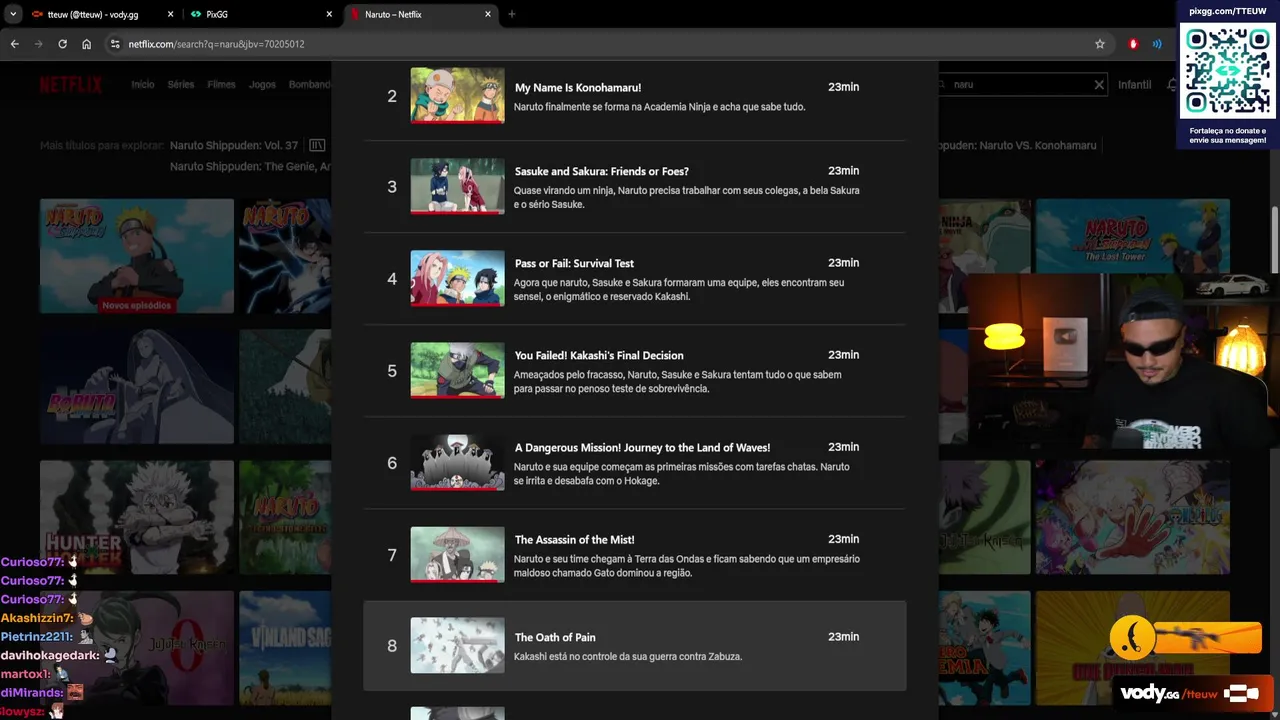
Task: Open the Hunter x Hunter title card
Action: click(137, 517)
